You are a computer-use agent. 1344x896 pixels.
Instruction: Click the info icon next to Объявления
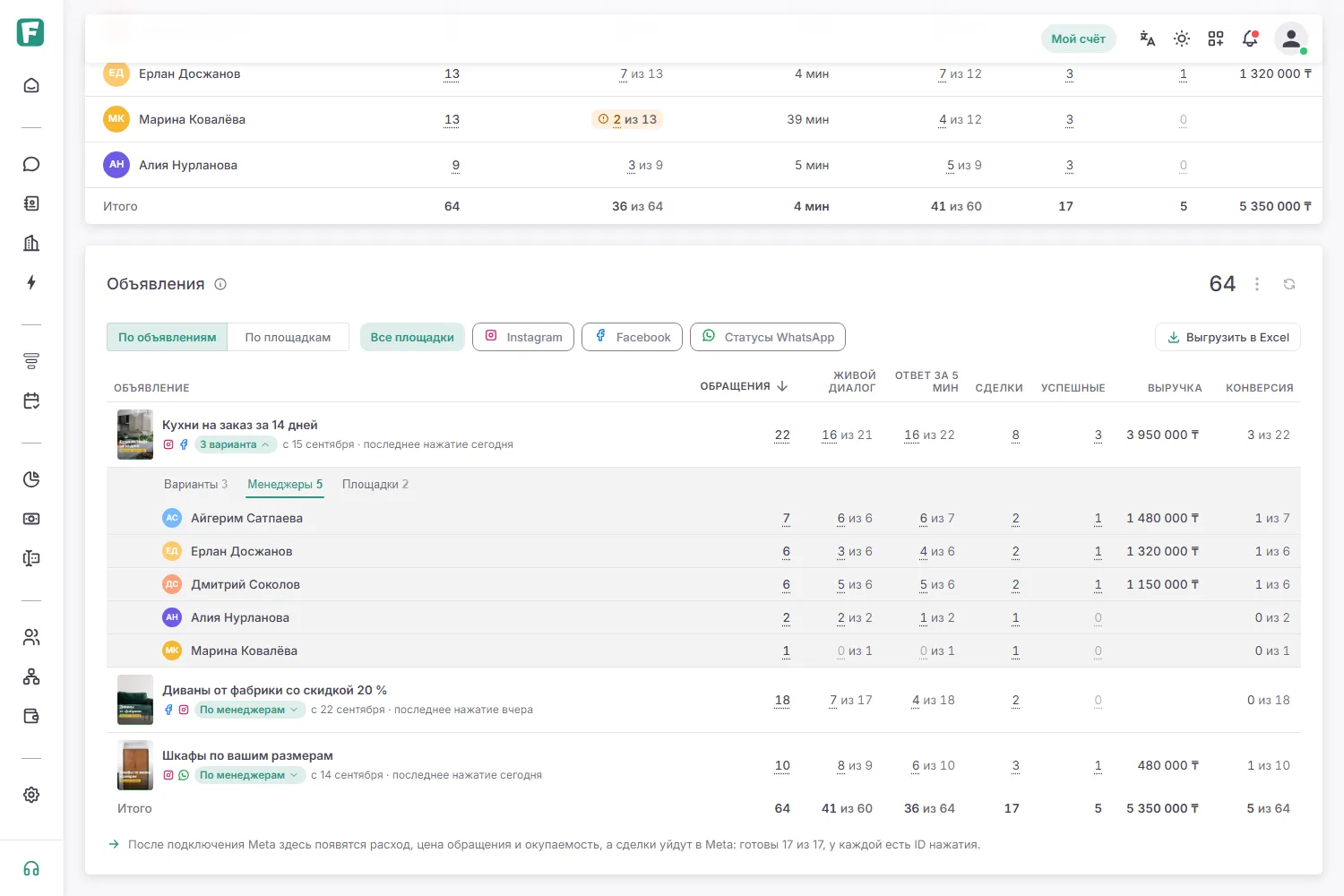pos(220,284)
